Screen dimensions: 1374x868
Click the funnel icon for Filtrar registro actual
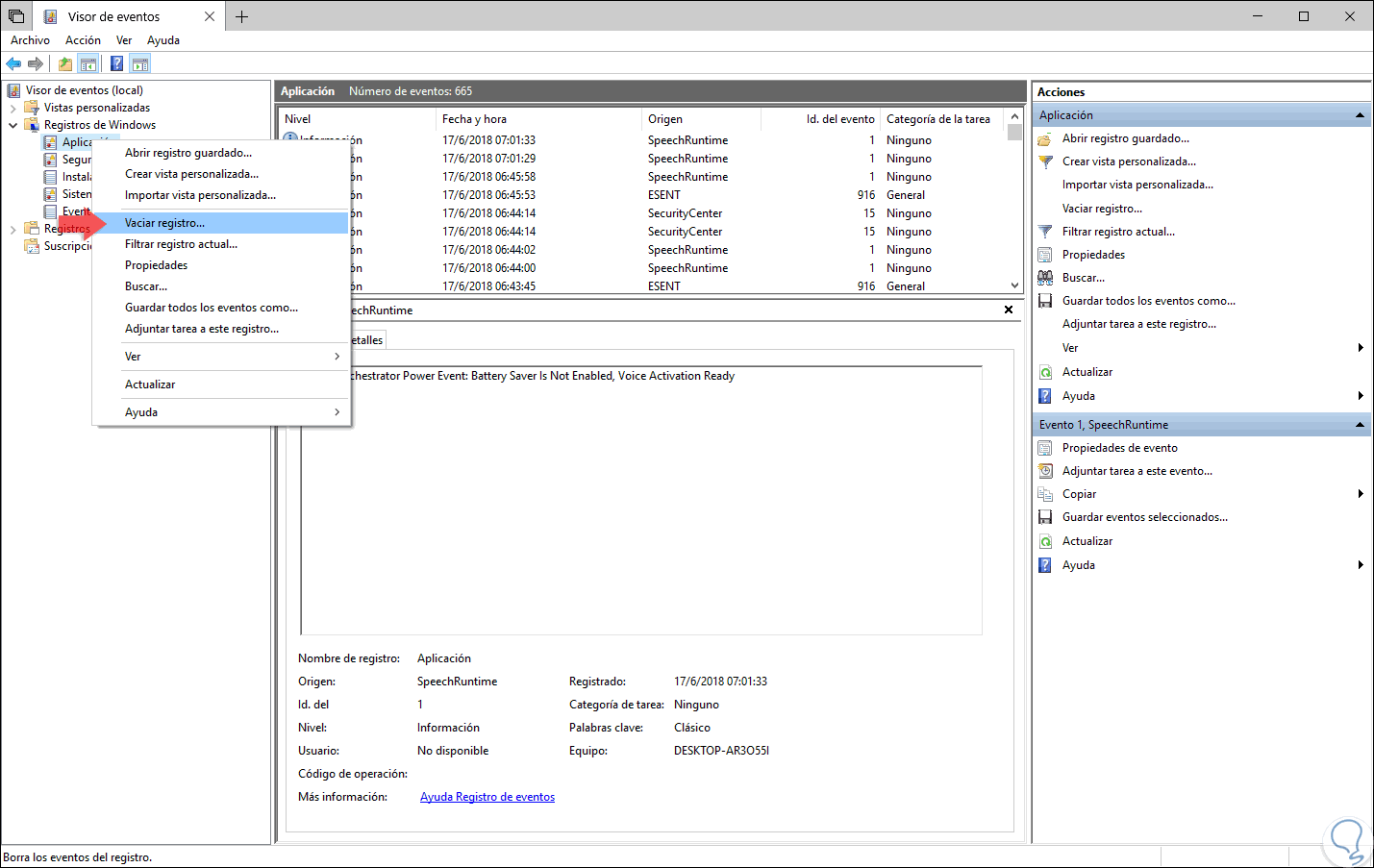point(1045,232)
